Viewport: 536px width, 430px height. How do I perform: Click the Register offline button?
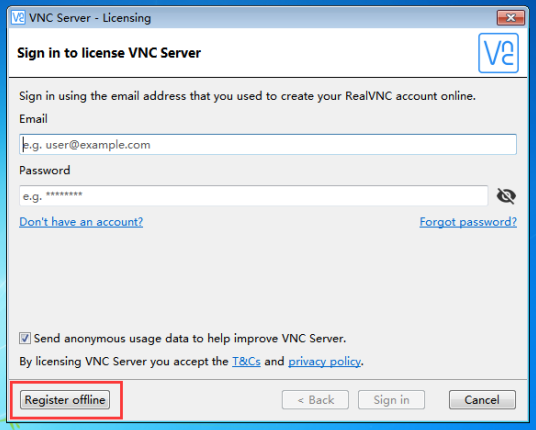[65, 400]
